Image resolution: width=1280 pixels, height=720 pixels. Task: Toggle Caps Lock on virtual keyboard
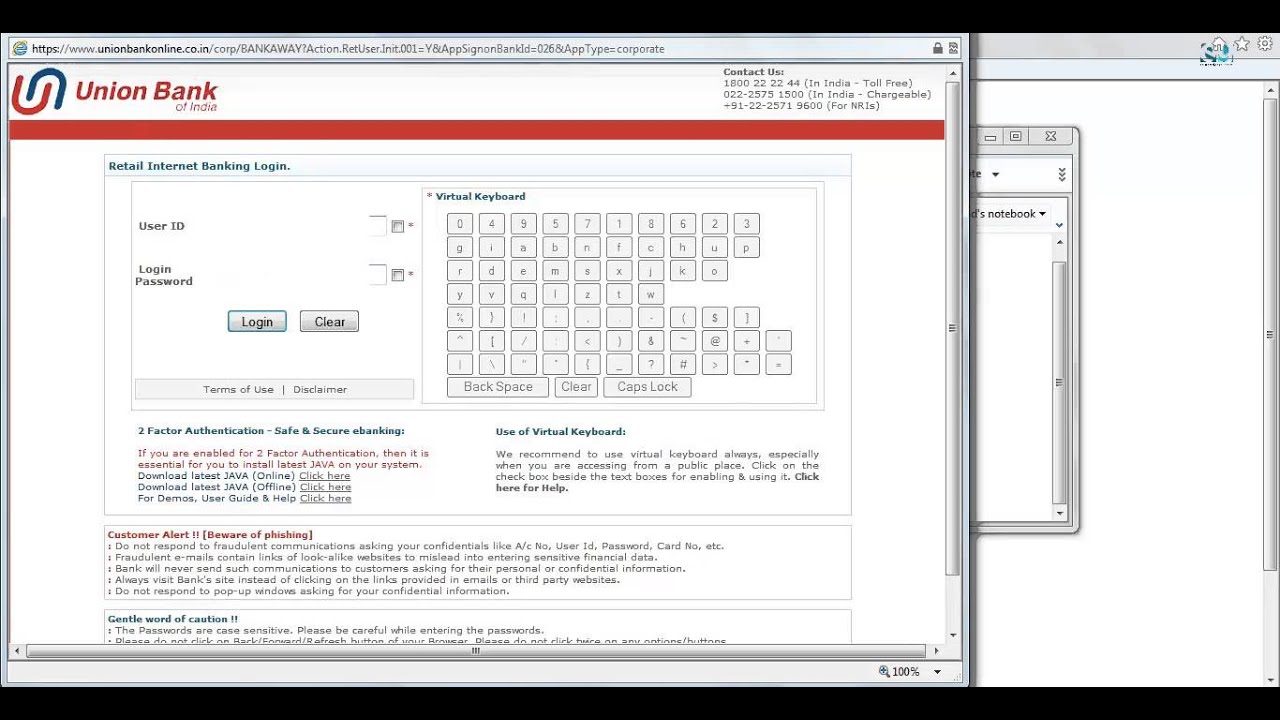647,387
